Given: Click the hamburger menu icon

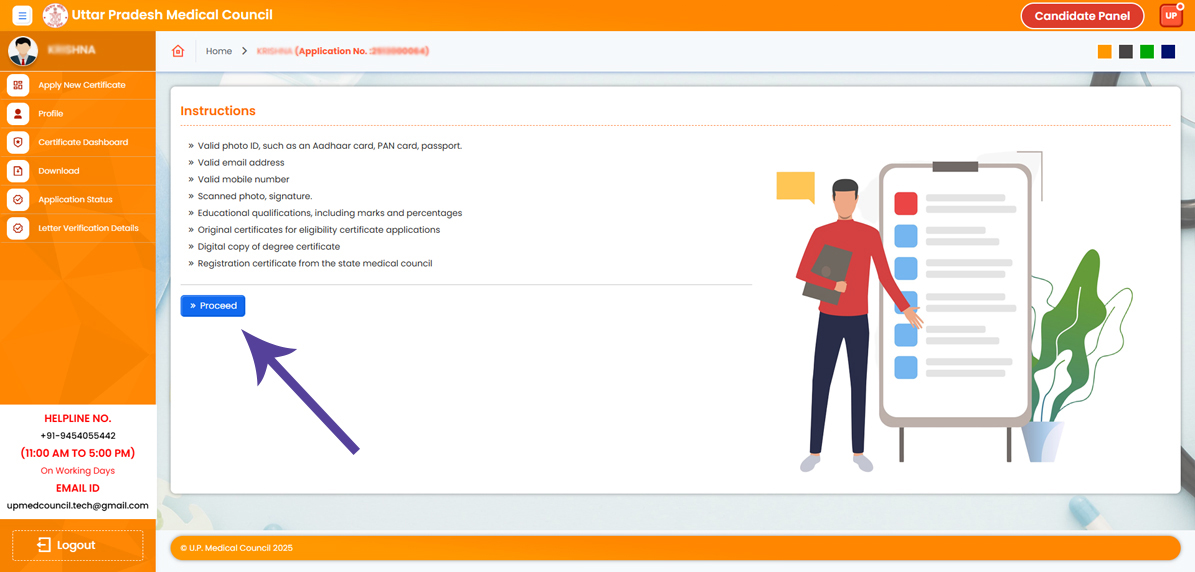Looking at the screenshot, I should point(22,16).
